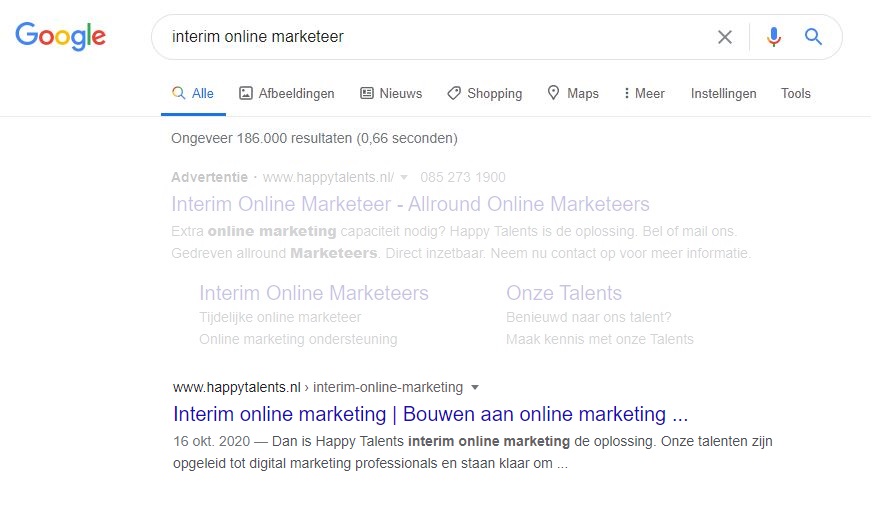Expand dropdown arrow beside interim-online-marketing URL

pos(475,388)
